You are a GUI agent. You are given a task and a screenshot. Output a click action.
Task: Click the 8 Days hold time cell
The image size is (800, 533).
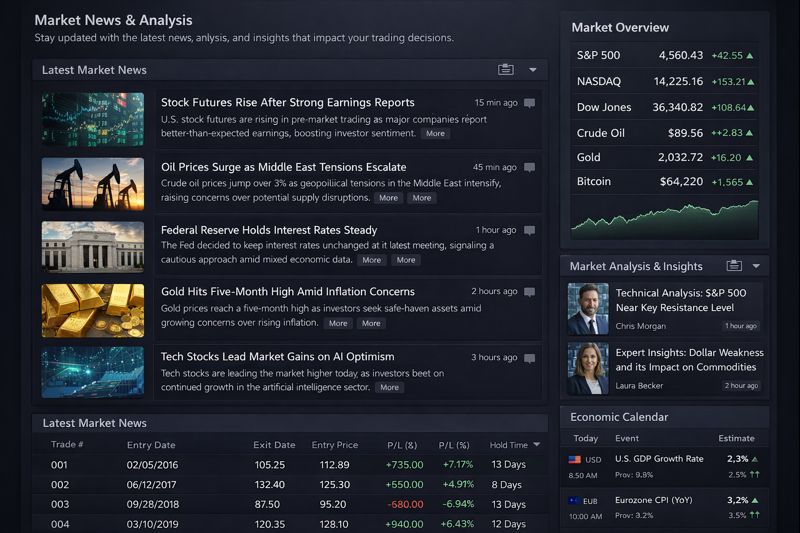click(506, 485)
